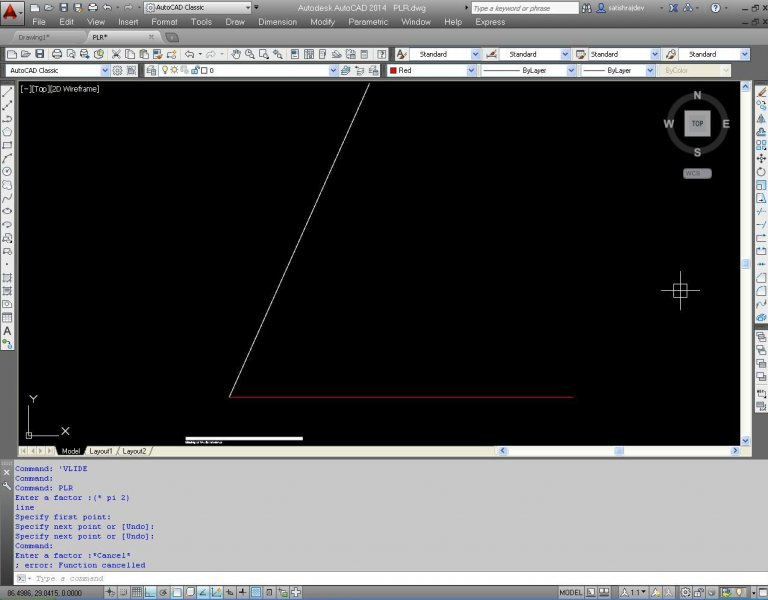Screen dimensions: 768x600
Task: Click the Multiline Text 'A' tool
Action: (8, 330)
